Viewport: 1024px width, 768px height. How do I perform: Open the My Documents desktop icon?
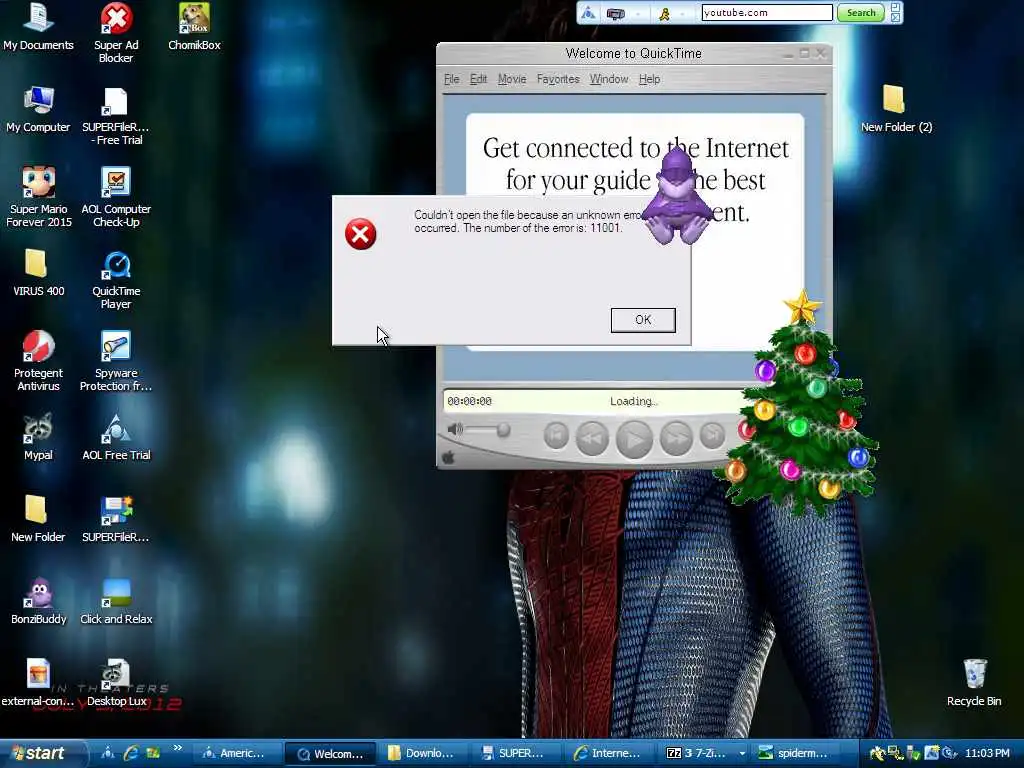pos(39,27)
